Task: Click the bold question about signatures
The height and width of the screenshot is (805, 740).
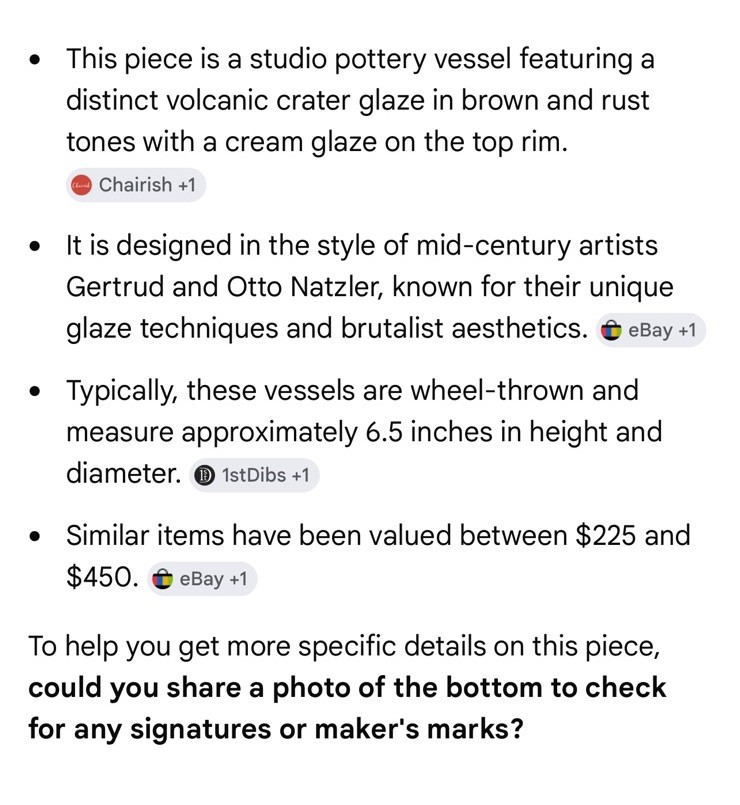Action: click(x=347, y=708)
